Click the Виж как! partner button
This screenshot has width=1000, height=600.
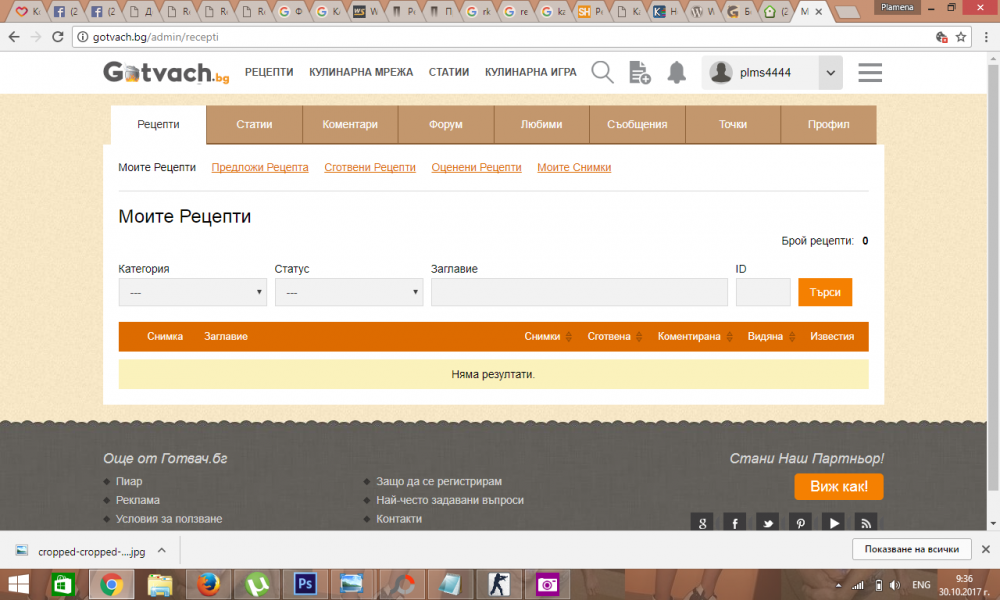click(839, 487)
